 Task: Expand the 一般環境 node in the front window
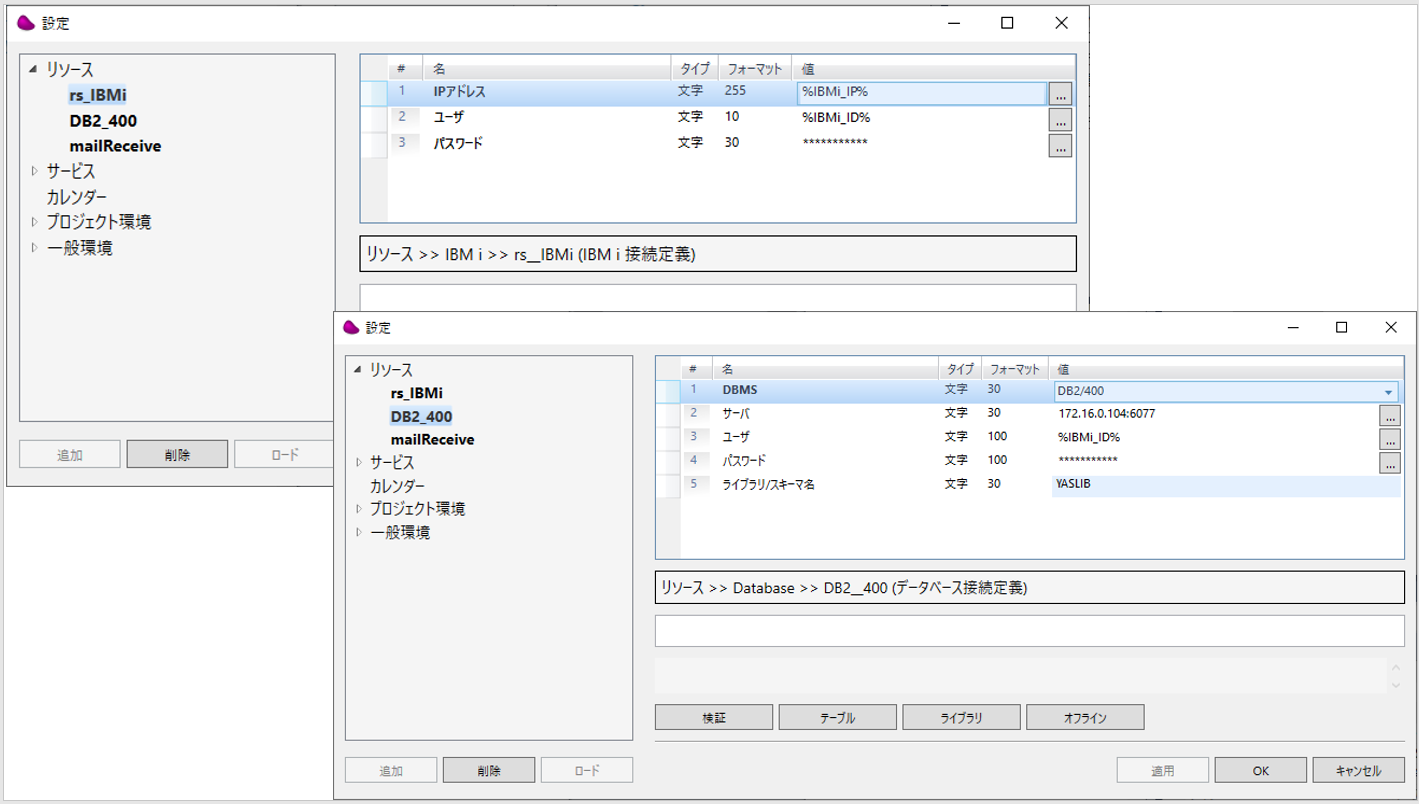pyautogui.click(x=359, y=533)
